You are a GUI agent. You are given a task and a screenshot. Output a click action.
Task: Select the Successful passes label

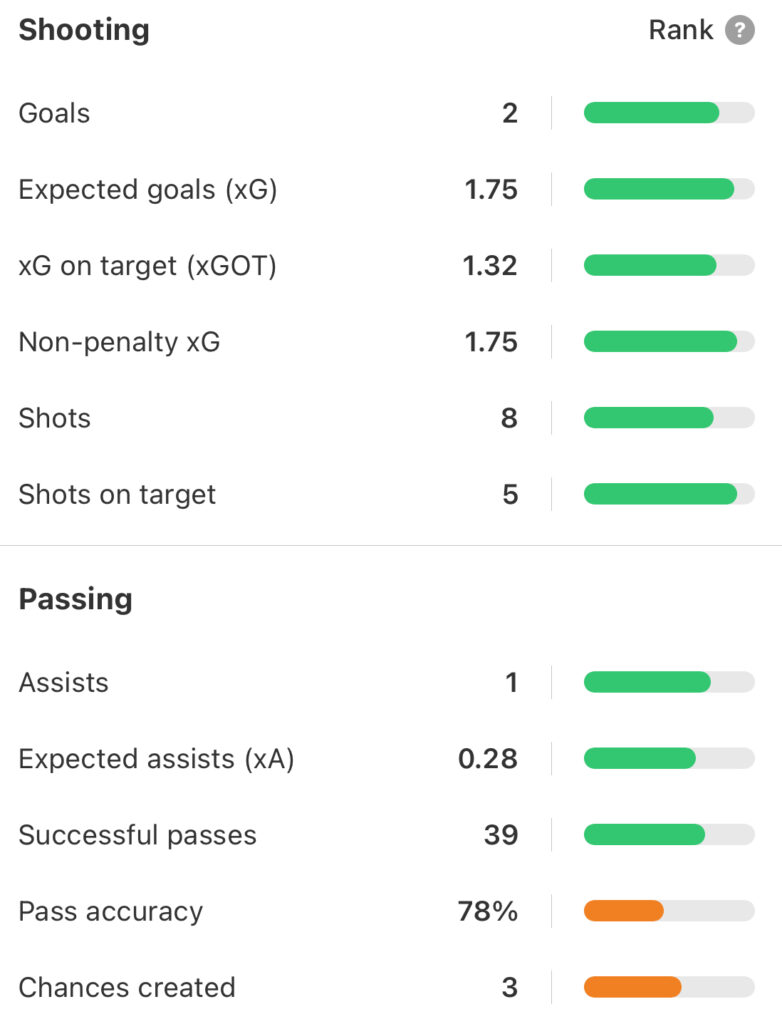coord(137,835)
